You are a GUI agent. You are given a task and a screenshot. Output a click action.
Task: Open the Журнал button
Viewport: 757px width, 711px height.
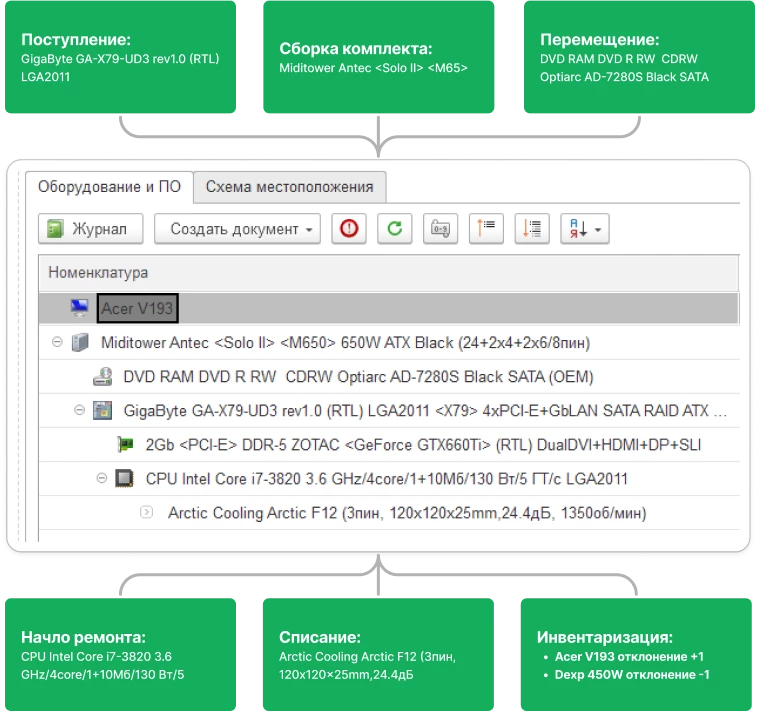point(91,228)
